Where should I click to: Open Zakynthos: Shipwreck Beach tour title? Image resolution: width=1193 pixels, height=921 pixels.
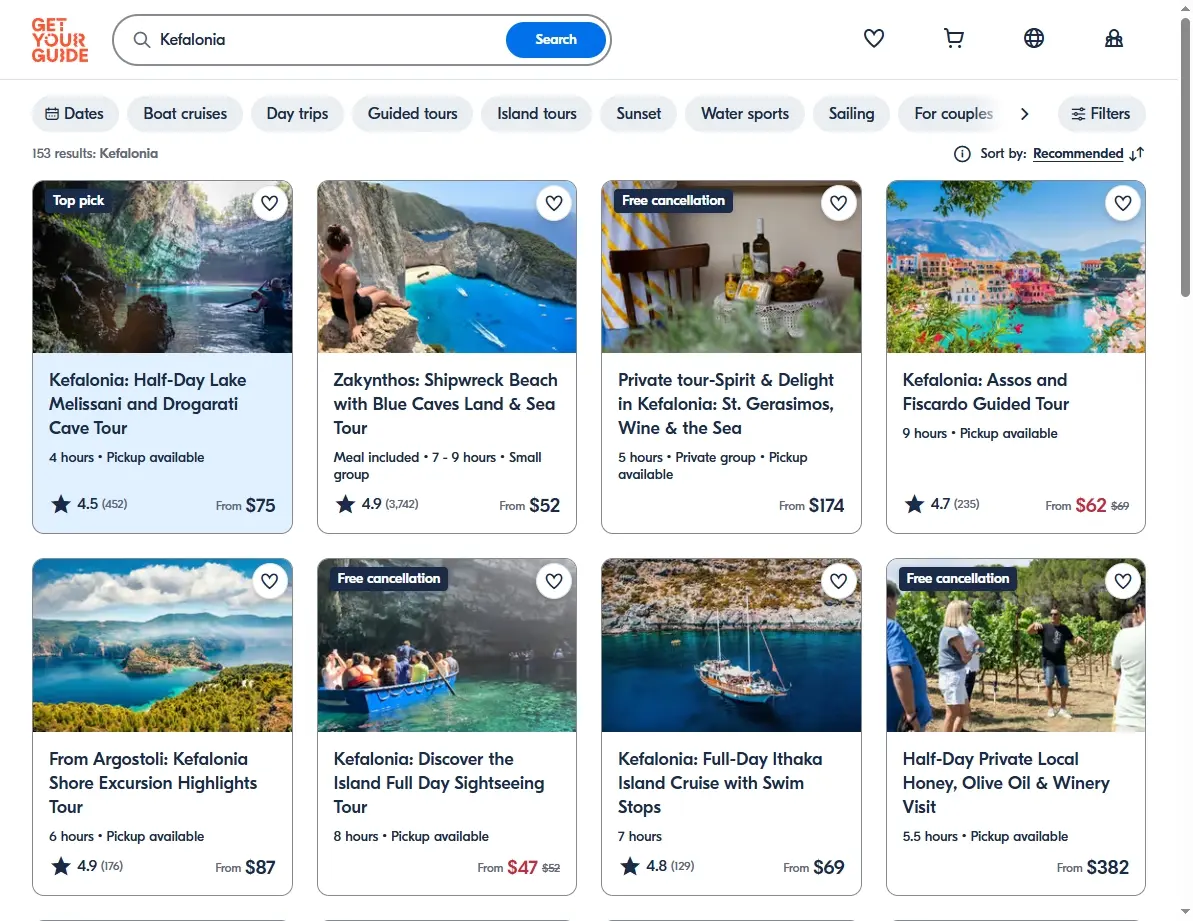pyautogui.click(x=446, y=404)
